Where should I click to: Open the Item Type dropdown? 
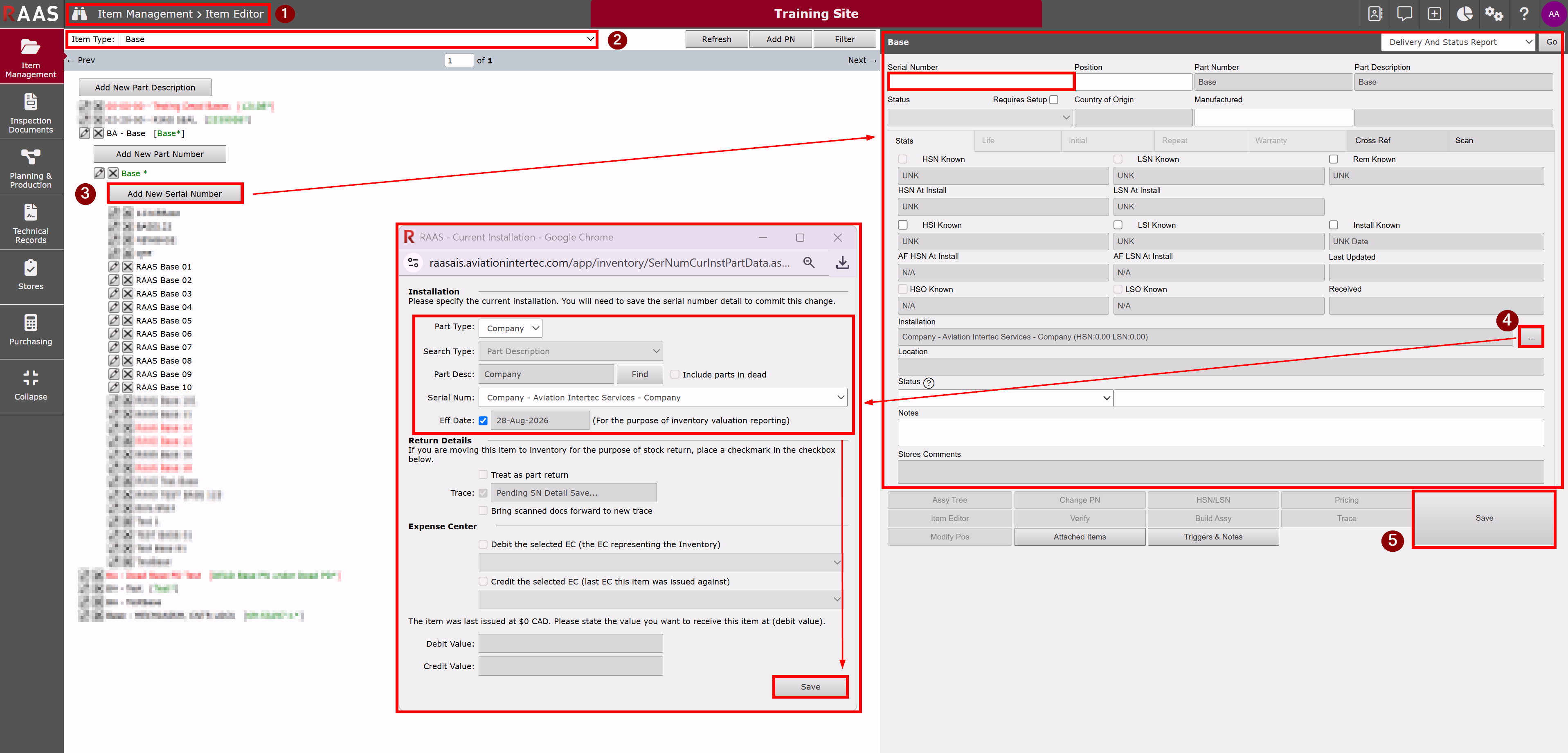coord(357,40)
